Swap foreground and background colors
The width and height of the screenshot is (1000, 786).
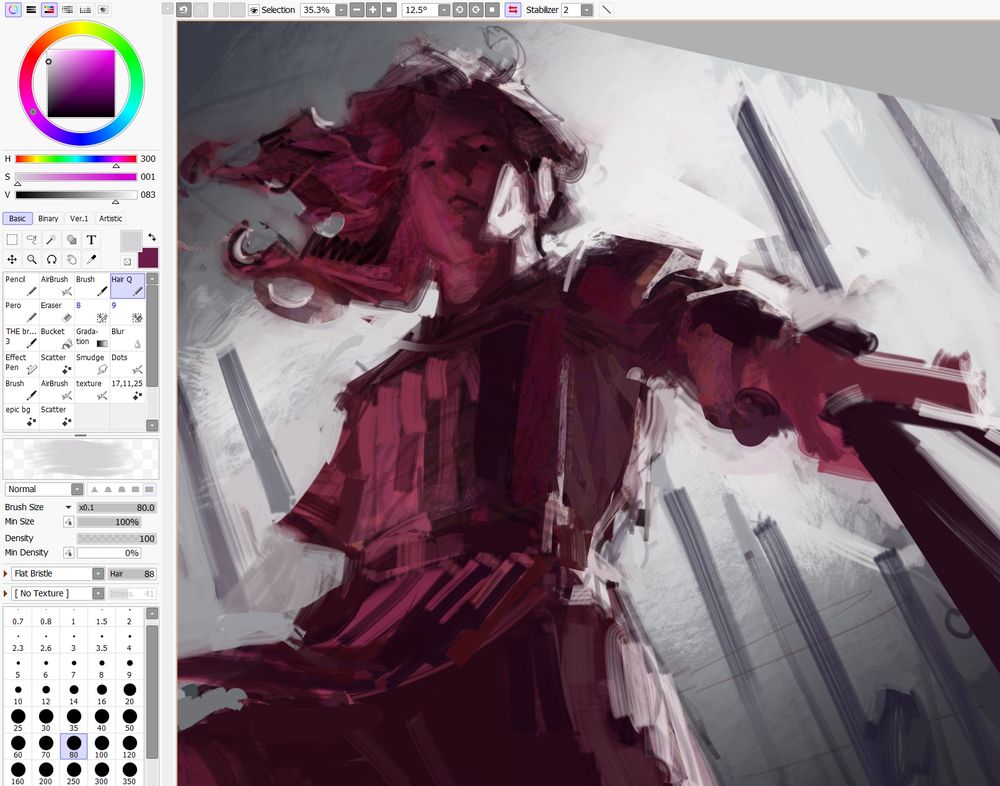152,237
